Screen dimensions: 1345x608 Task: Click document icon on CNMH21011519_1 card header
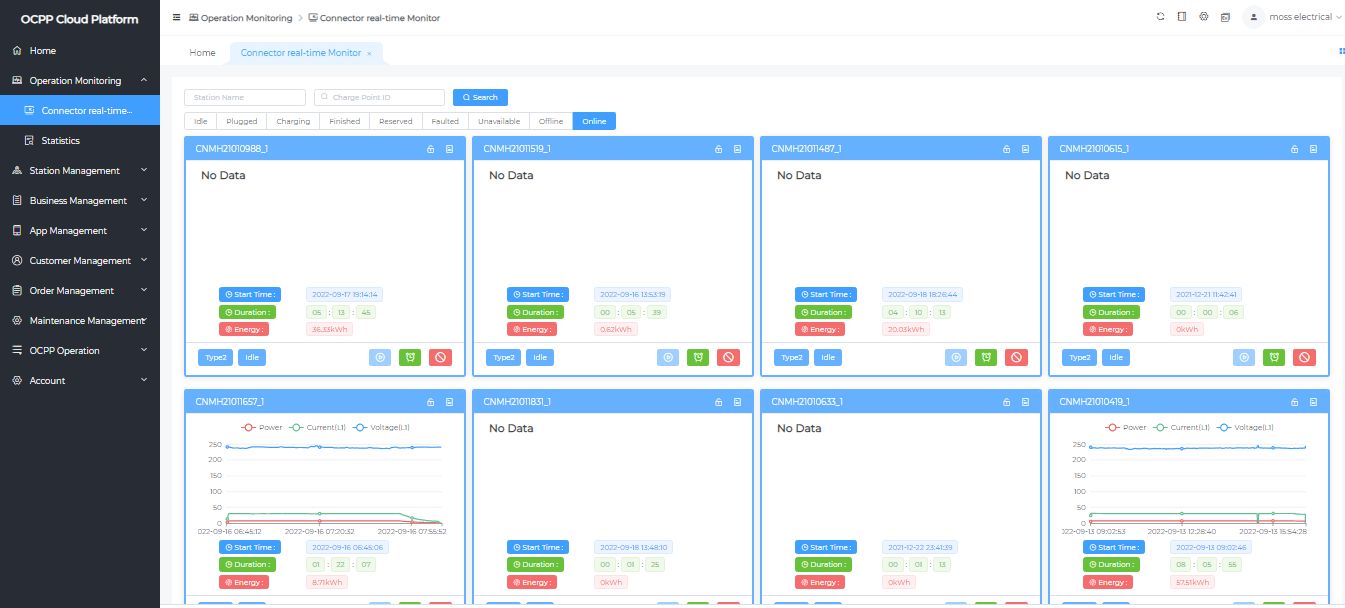click(738, 149)
